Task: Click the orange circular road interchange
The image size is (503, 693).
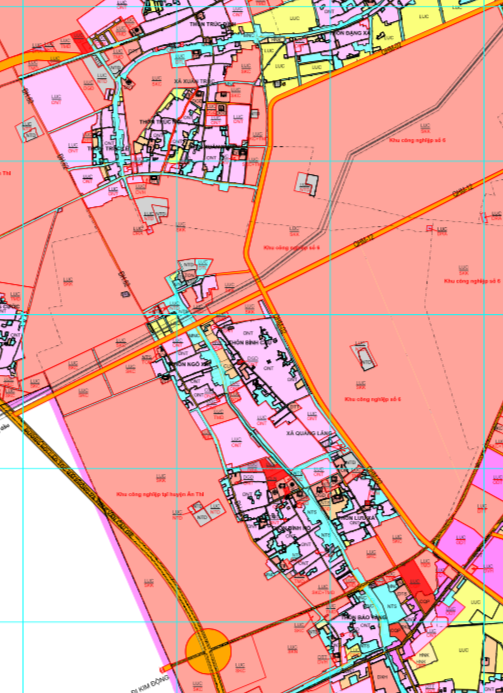Action: pyautogui.click(x=208, y=651)
